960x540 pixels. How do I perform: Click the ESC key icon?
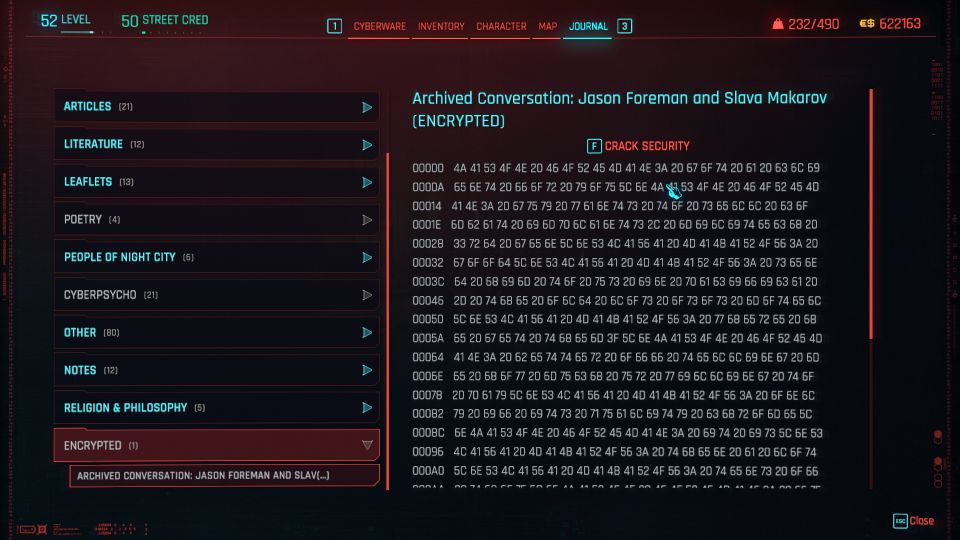pos(900,521)
